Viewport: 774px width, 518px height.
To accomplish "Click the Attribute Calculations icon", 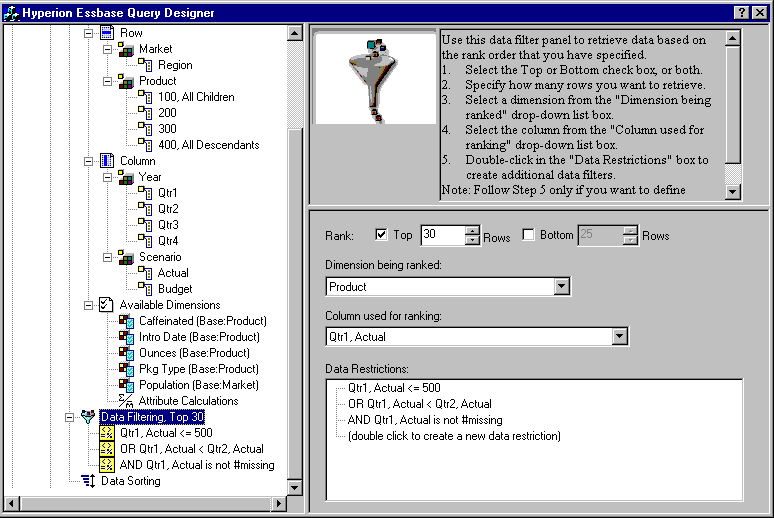I will (x=126, y=401).
